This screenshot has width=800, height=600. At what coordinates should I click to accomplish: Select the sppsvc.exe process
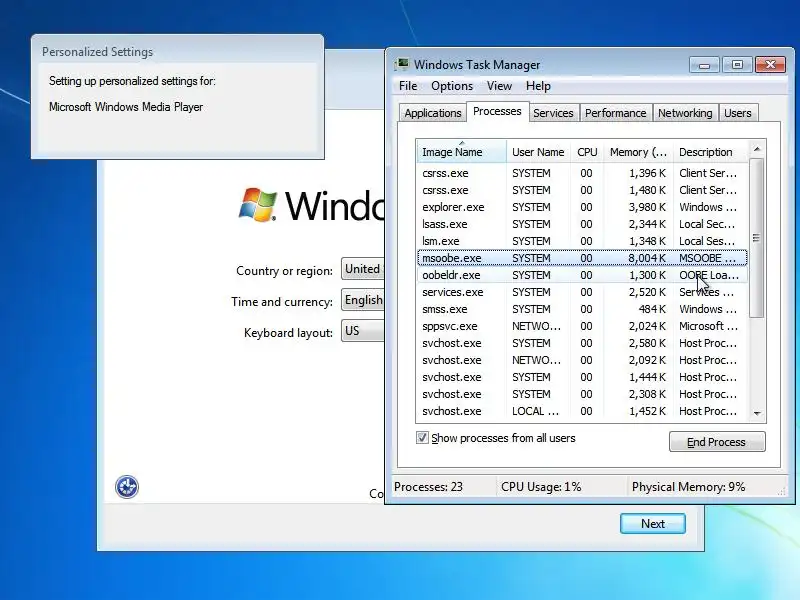pos(582,326)
